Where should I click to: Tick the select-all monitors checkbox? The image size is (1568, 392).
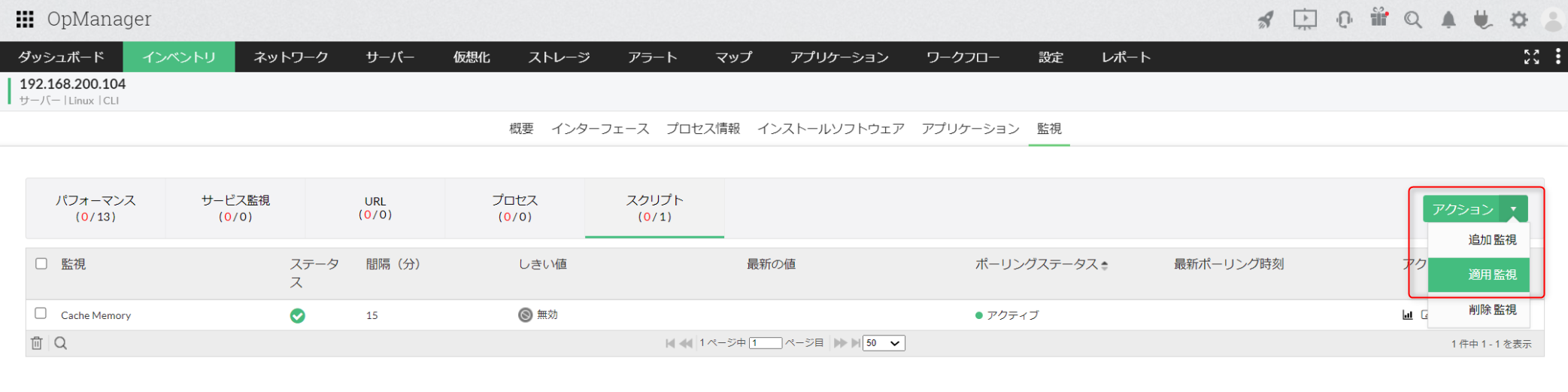[41, 263]
